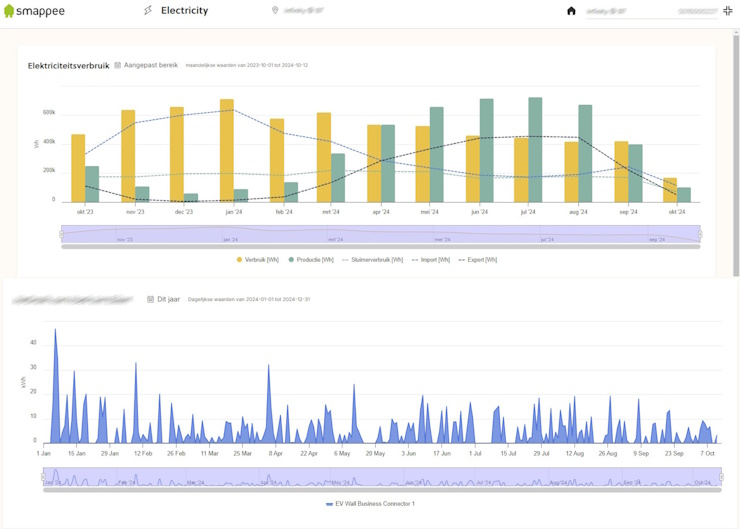The image size is (740, 529).
Task: Click right handle of monthly range navigator
Action: pyautogui.click(x=700, y=234)
